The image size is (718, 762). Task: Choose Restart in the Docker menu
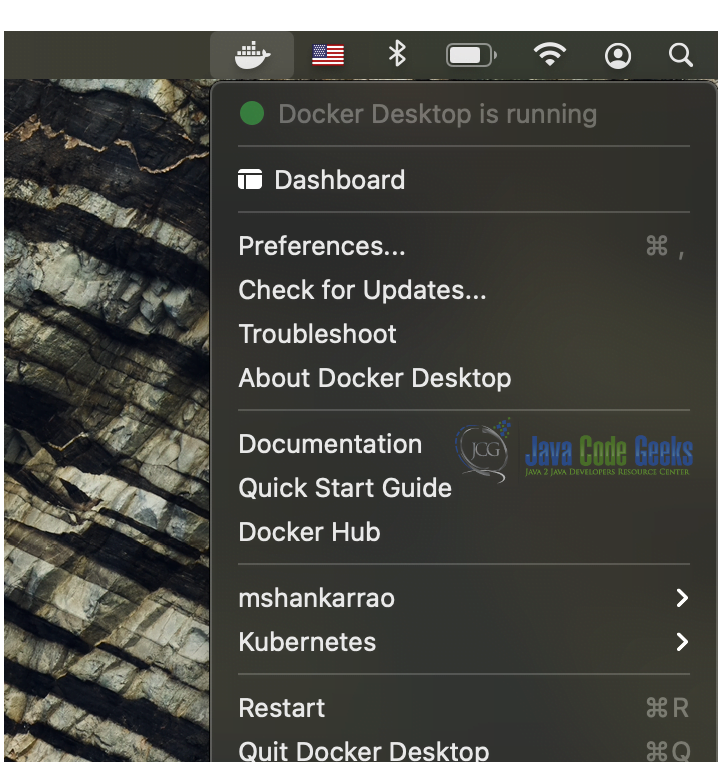(464, 708)
